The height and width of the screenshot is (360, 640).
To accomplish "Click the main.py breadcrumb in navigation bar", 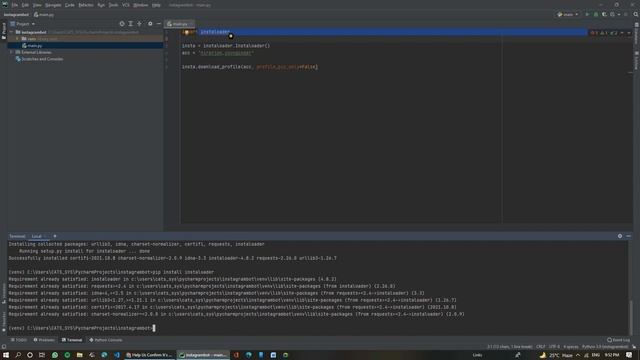I will pyautogui.click(x=44, y=15).
